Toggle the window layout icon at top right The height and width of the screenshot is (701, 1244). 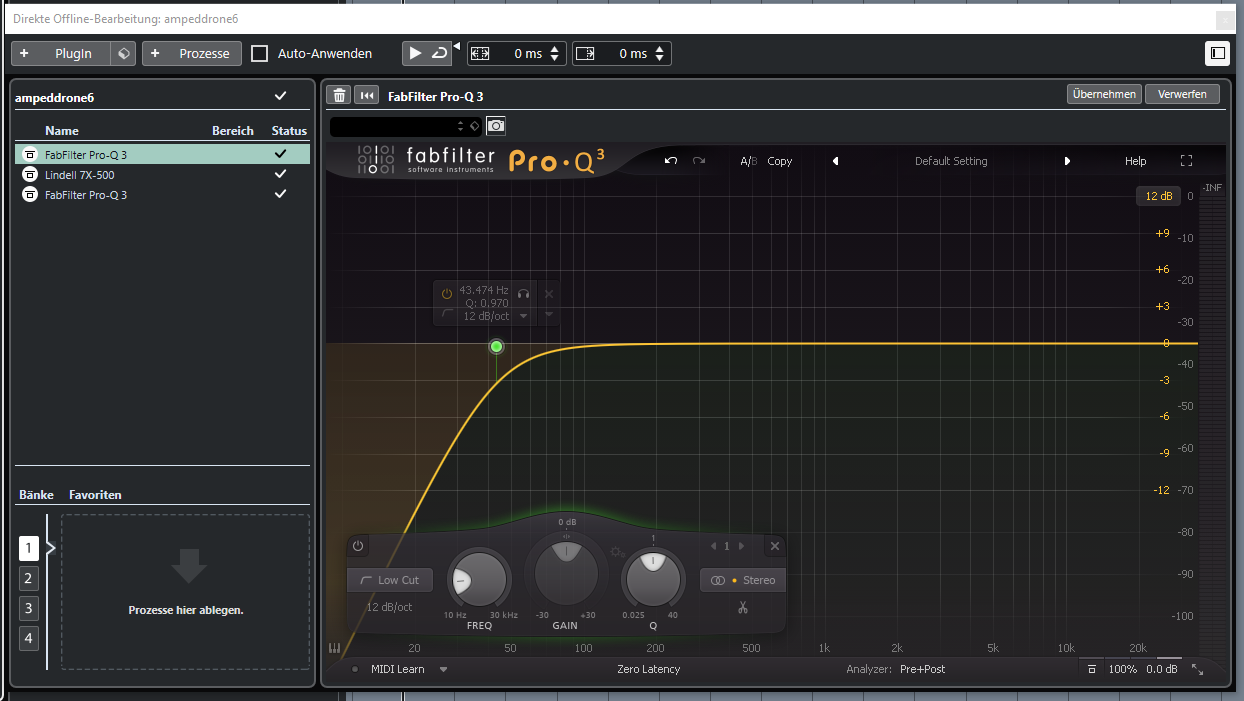pyautogui.click(x=1217, y=53)
